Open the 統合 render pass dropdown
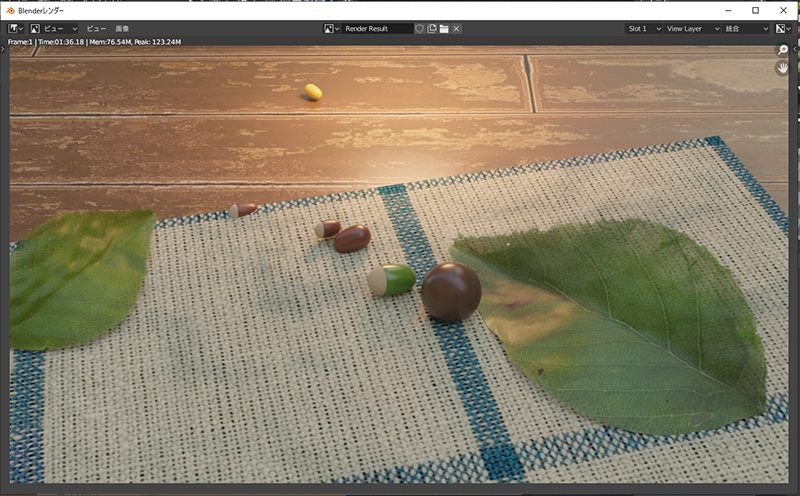The height and width of the screenshot is (496, 800). (x=746, y=29)
